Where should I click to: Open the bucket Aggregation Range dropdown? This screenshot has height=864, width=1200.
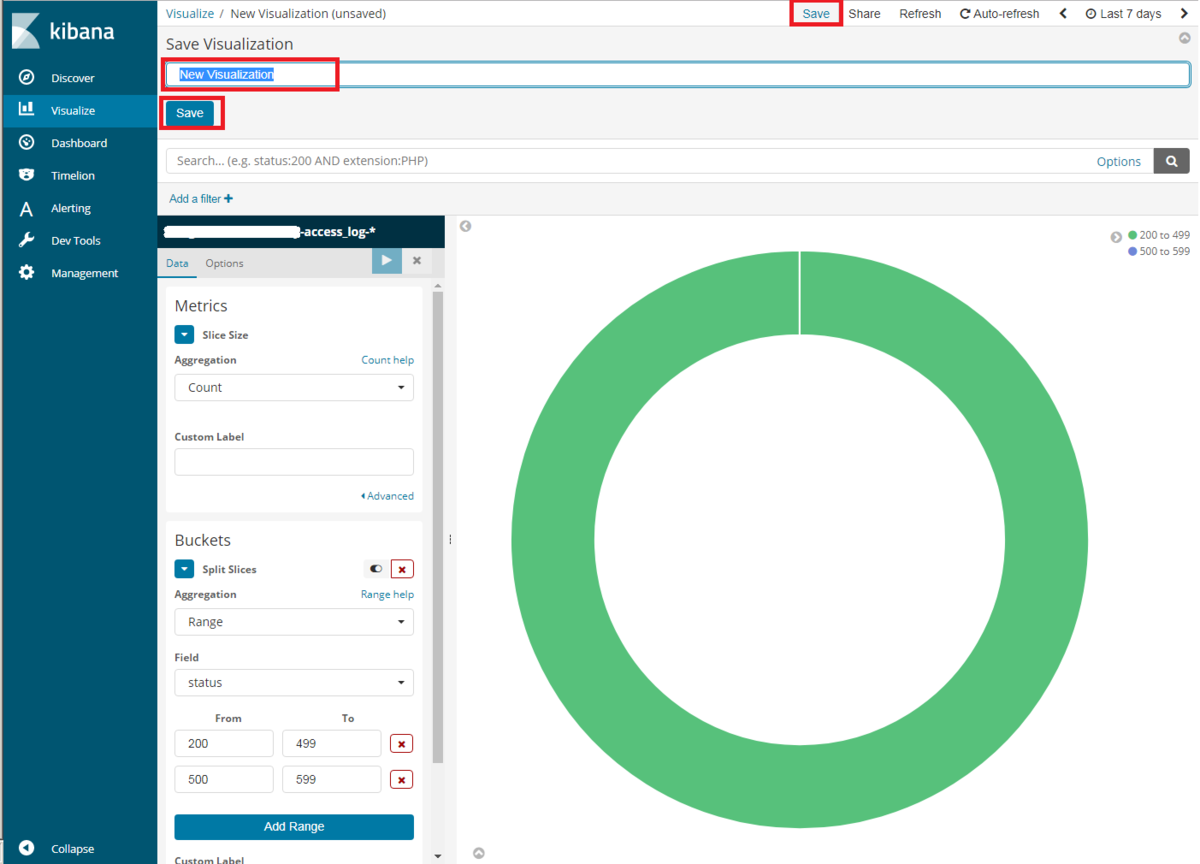(294, 622)
